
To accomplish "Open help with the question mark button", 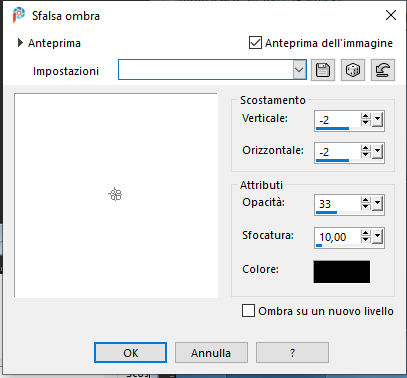I will pos(292,353).
